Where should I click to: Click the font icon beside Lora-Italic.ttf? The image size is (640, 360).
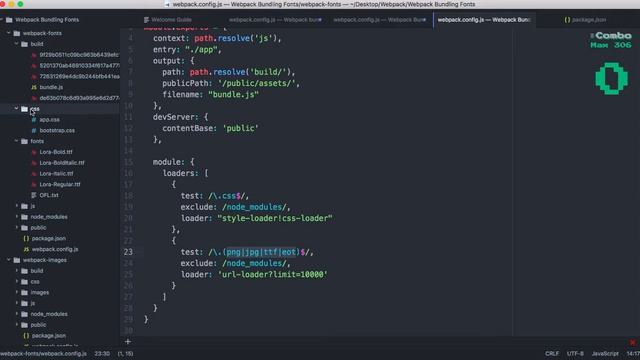(x=34, y=173)
